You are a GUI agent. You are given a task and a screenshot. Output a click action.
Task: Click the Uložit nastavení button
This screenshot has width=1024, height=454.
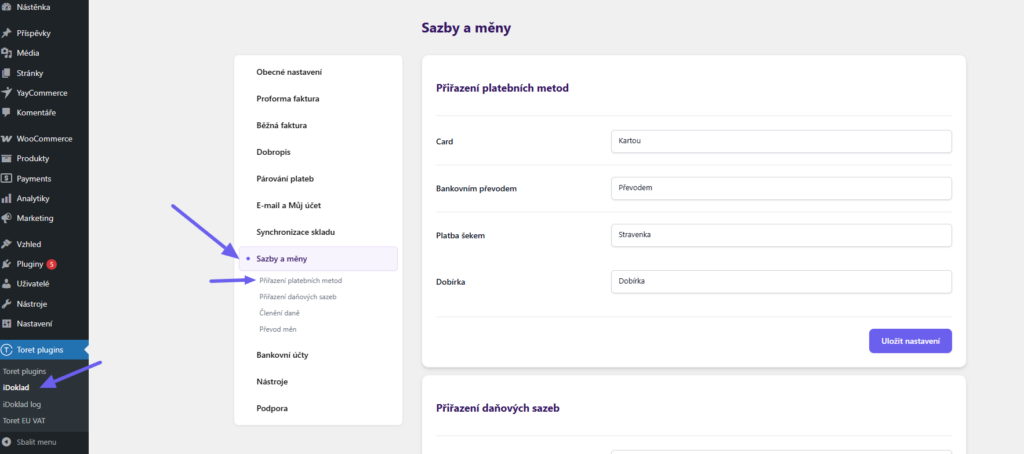[x=910, y=341]
